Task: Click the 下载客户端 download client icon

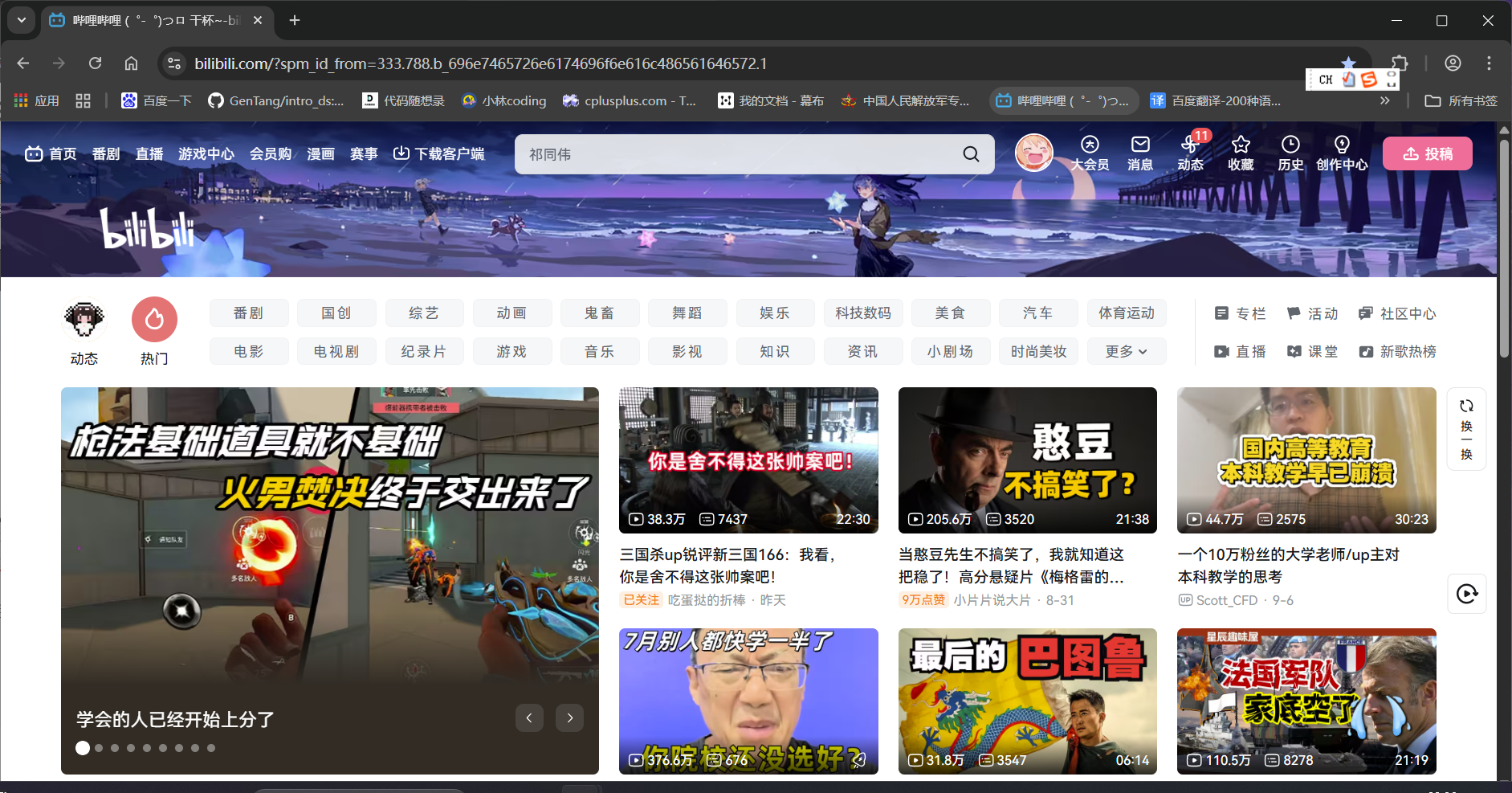Action: point(401,153)
